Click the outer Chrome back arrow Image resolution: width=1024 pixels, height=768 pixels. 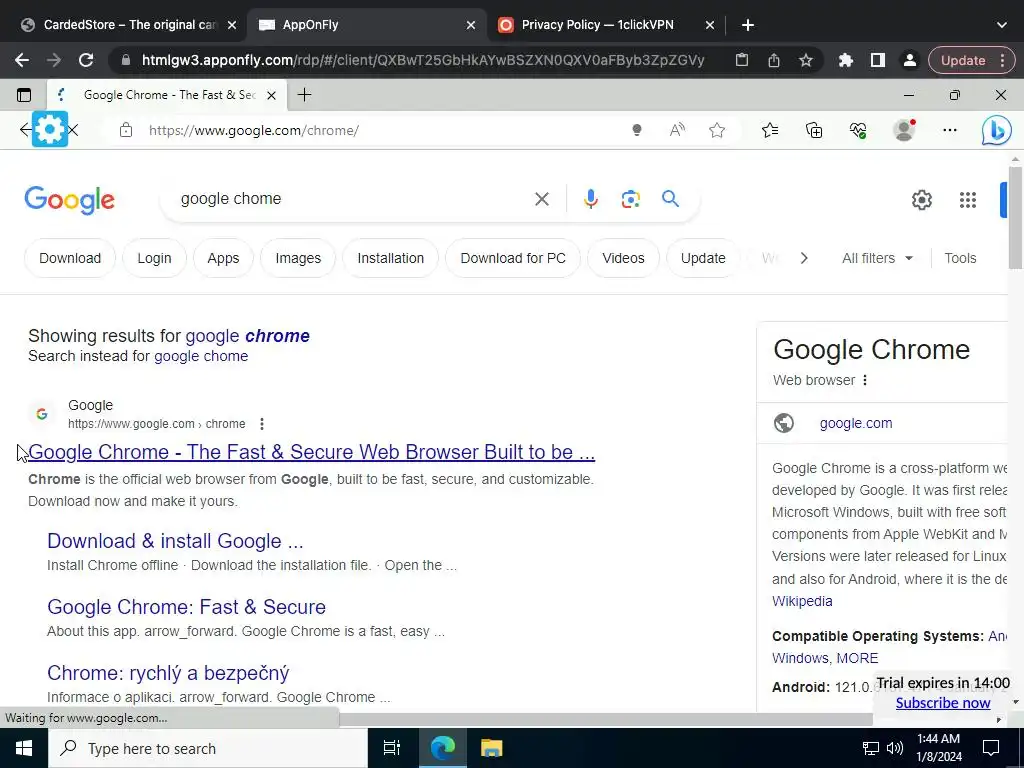[22, 60]
